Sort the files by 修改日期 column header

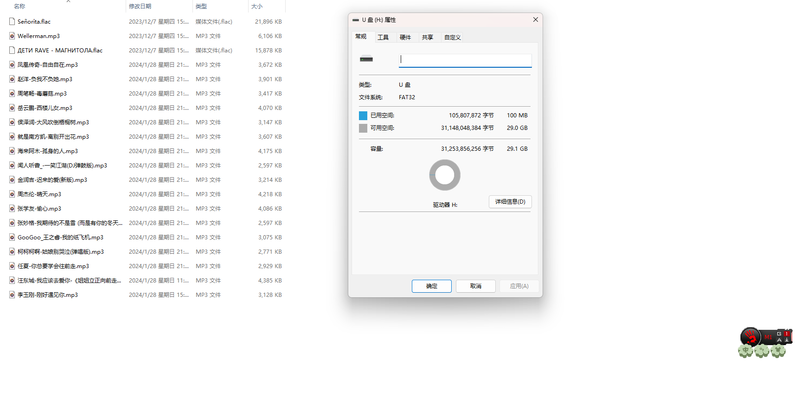tap(140, 6)
